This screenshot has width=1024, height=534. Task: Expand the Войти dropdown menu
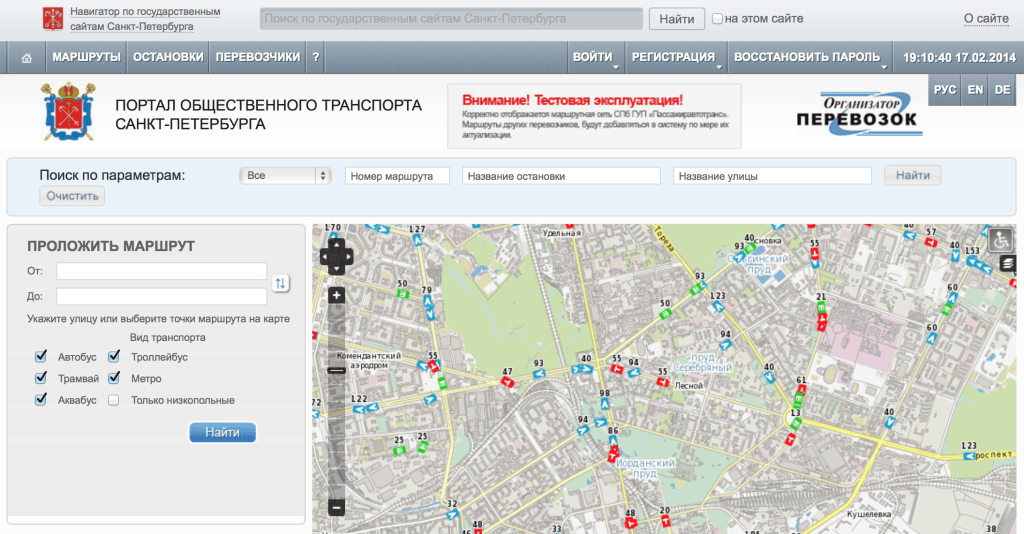point(595,58)
